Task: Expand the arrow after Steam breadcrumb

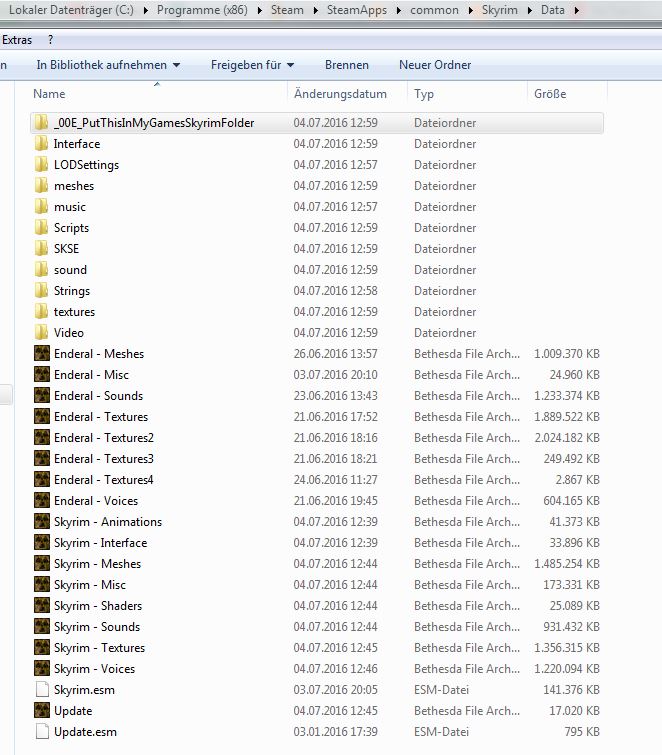Action: coord(315,10)
